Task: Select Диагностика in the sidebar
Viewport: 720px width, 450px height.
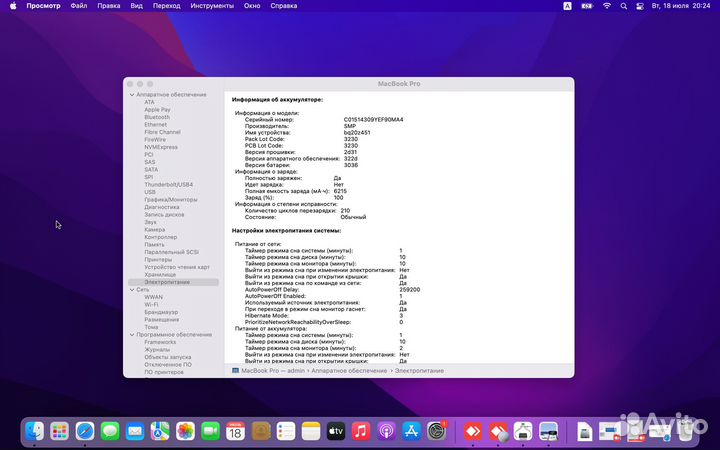Action: tap(162, 207)
